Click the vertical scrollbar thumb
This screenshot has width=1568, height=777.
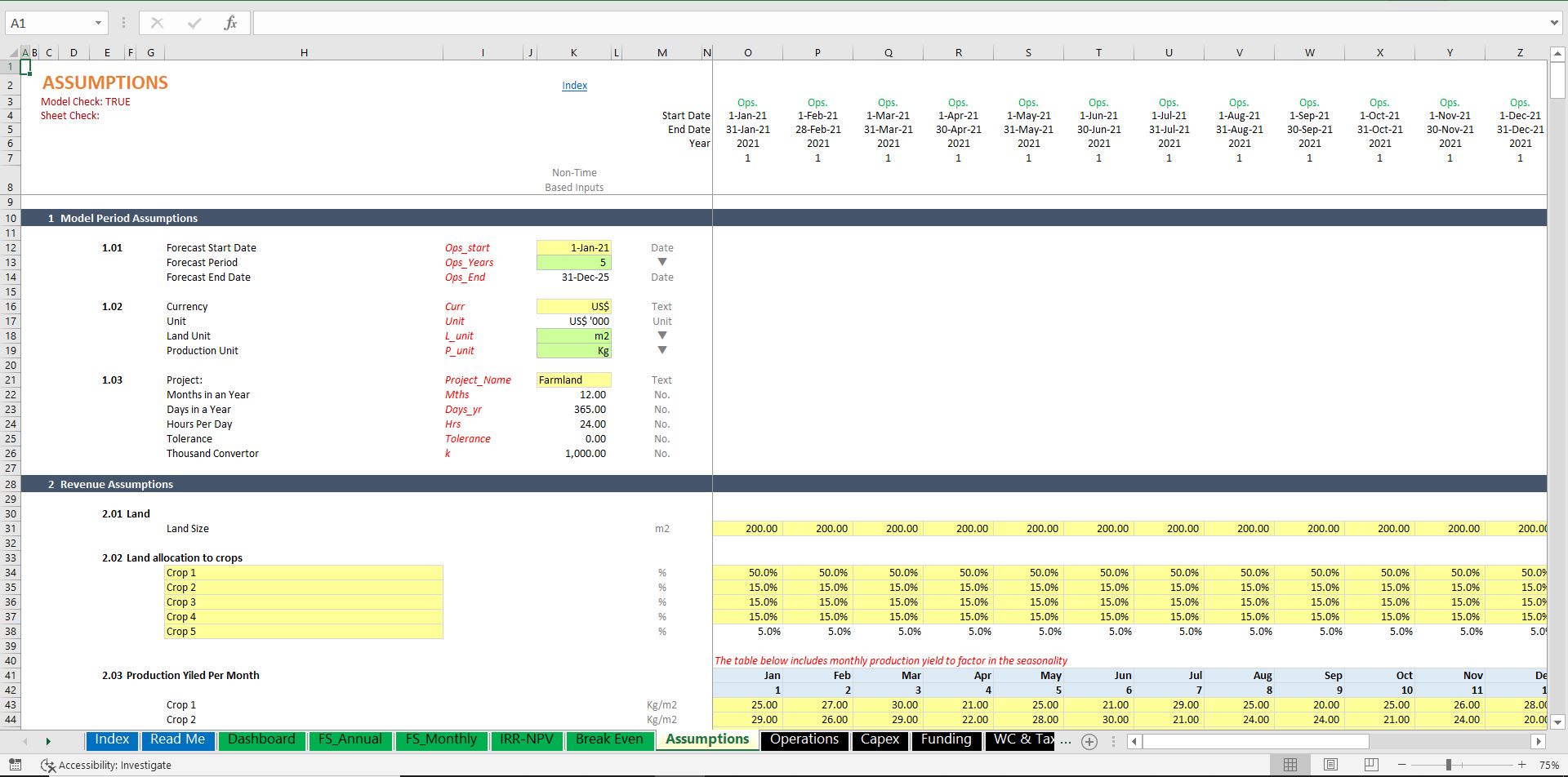[1557, 82]
